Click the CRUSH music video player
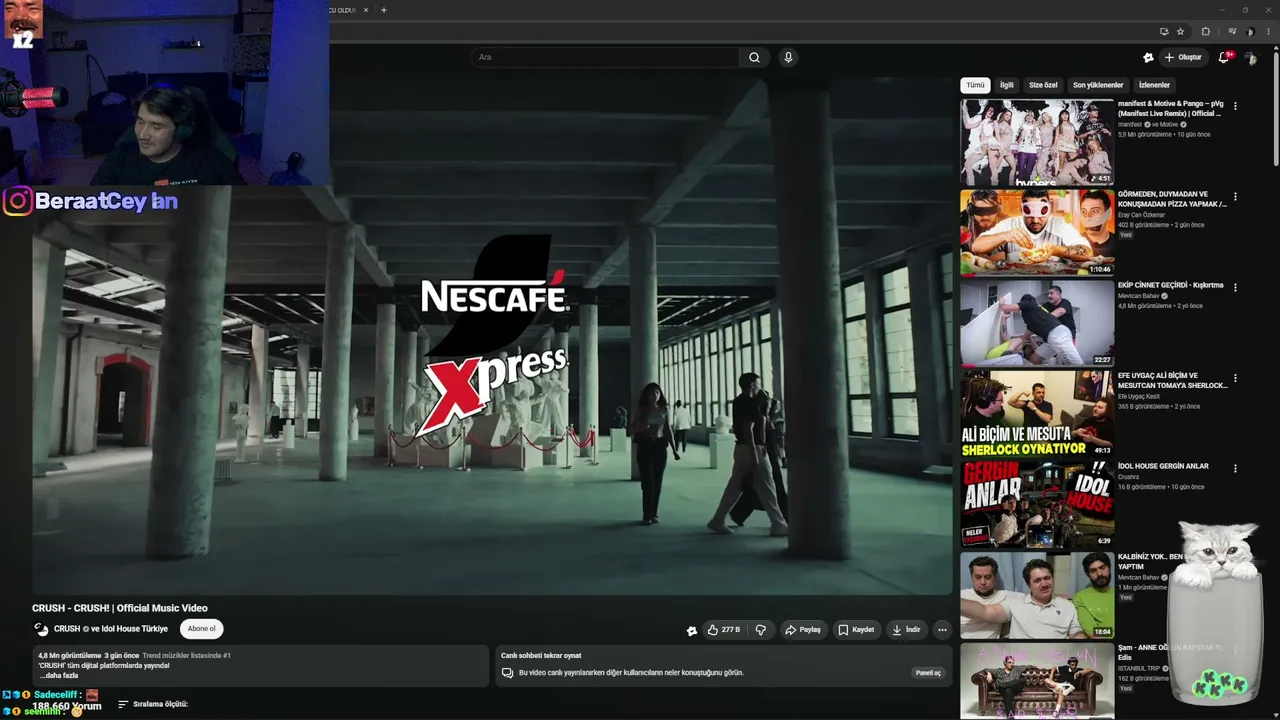 (x=492, y=335)
